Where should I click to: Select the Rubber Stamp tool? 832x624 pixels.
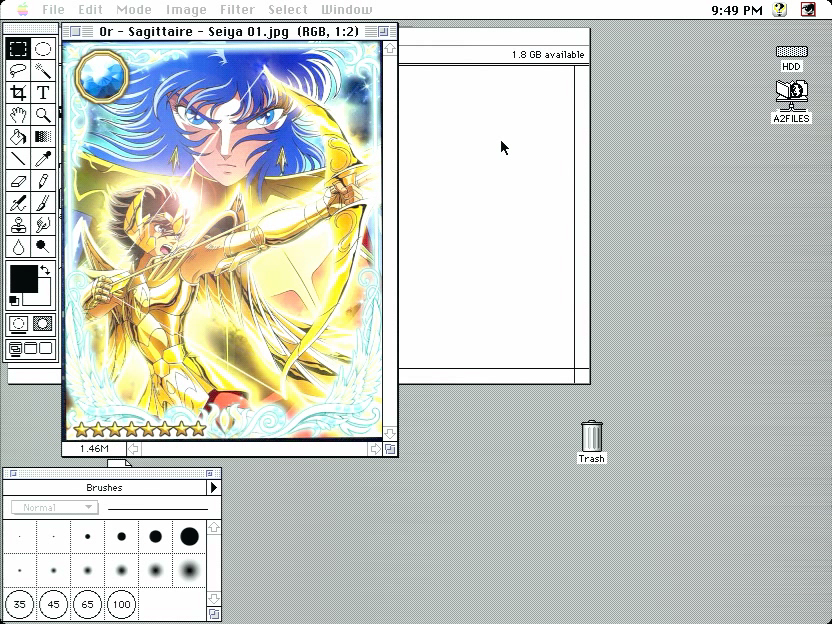[18, 225]
